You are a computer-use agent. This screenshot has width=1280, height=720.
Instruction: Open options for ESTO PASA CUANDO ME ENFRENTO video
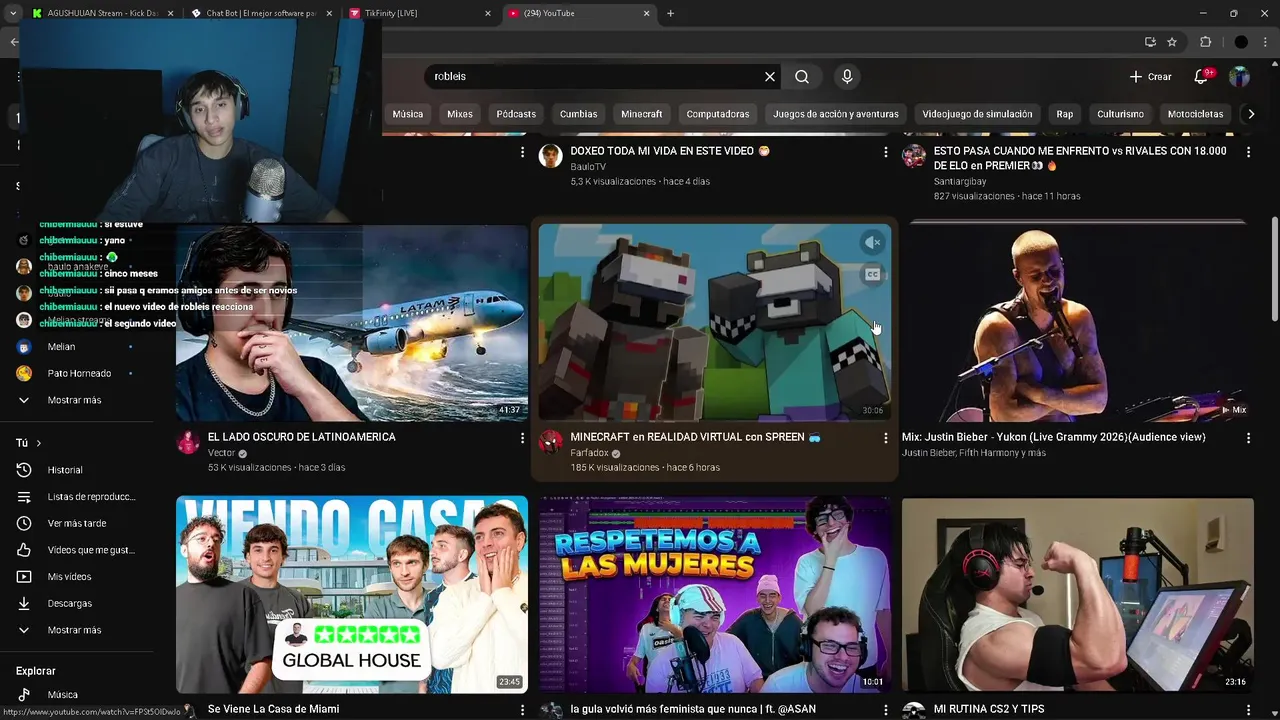point(1248,152)
